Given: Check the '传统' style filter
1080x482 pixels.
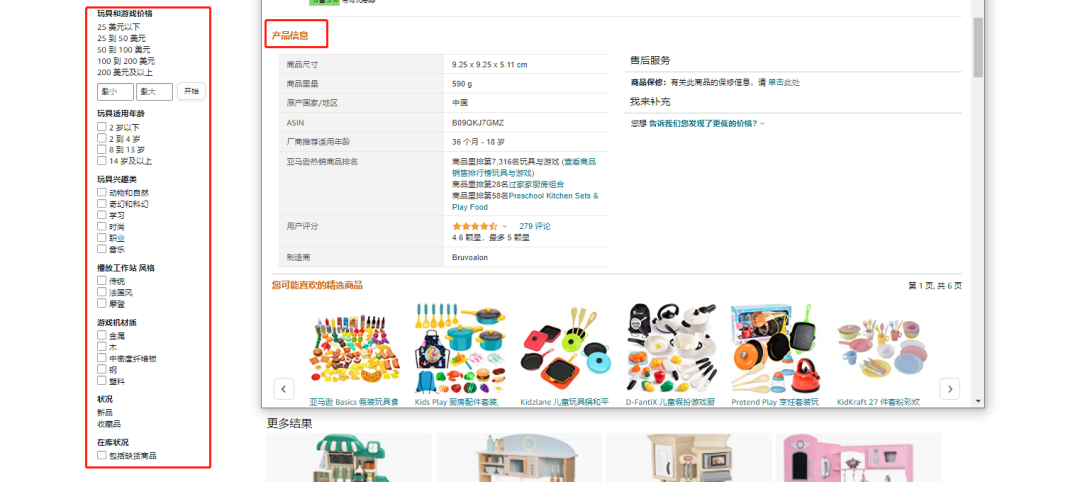Looking at the screenshot, I should (x=102, y=281).
